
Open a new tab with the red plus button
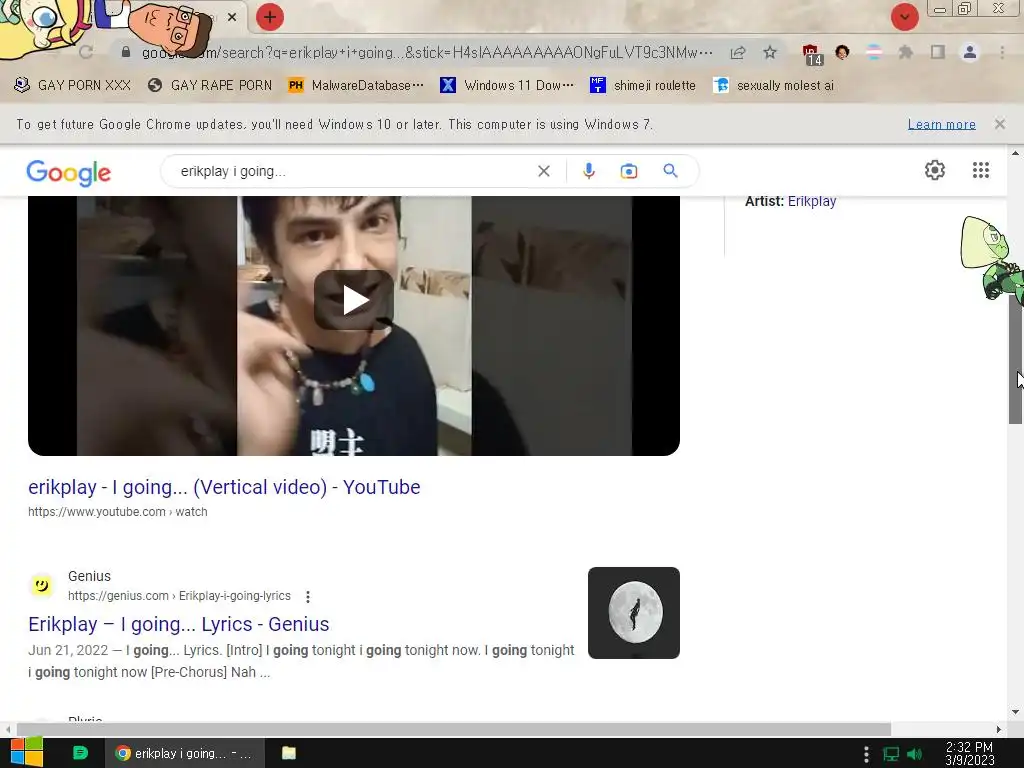tap(270, 17)
